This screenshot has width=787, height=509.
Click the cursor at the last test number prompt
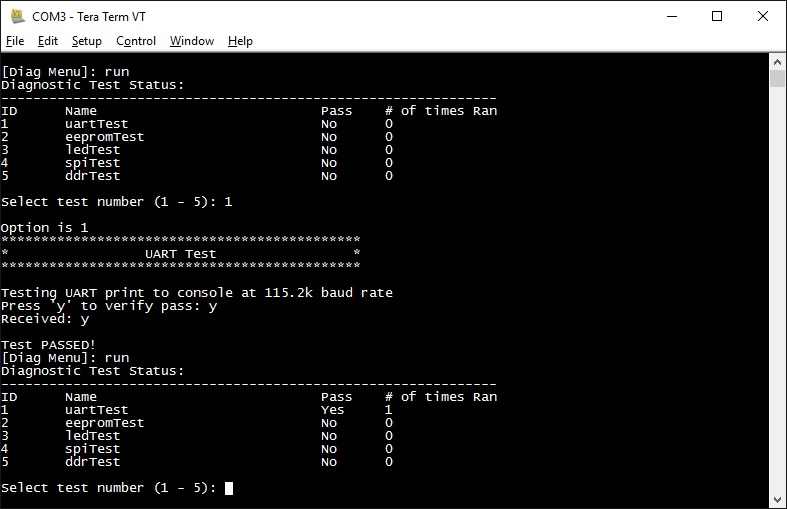[x=229, y=488]
